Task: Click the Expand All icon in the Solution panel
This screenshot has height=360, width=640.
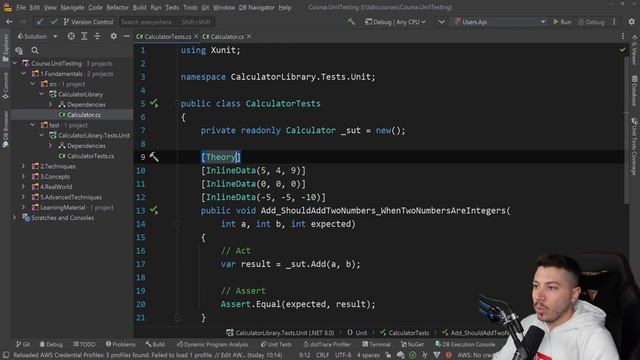Action: click(x=84, y=36)
